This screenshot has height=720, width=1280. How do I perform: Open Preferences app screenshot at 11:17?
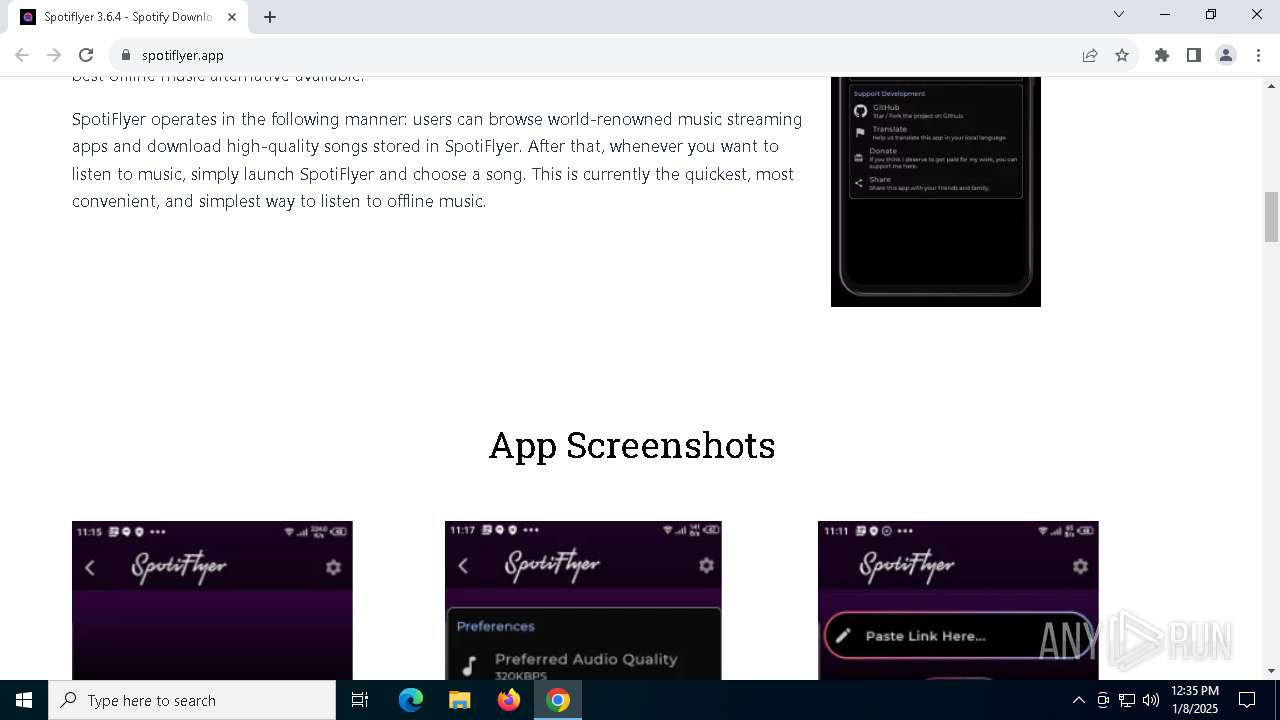point(583,600)
